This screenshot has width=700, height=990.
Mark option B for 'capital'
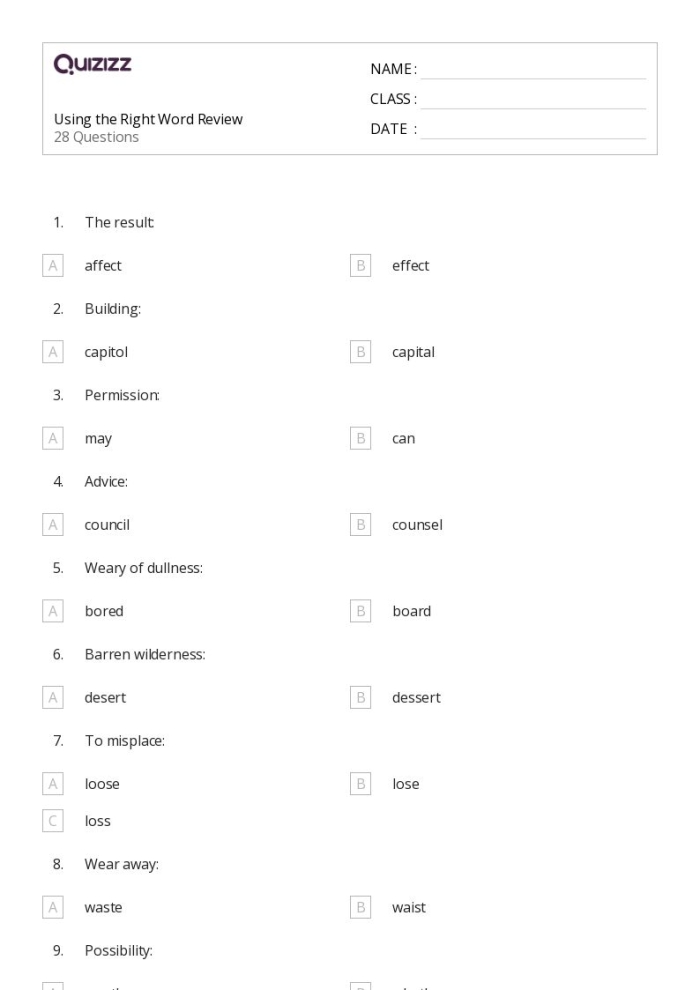point(360,352)
